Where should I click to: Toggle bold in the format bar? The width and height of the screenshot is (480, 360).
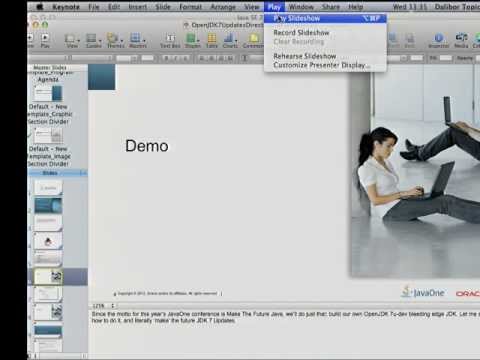[x=167, y=58]
